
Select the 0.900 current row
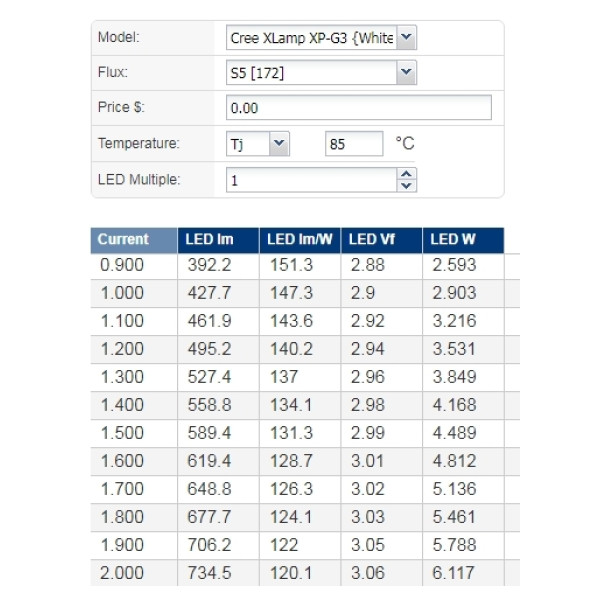pyautogui.click(x=297, y=265)
